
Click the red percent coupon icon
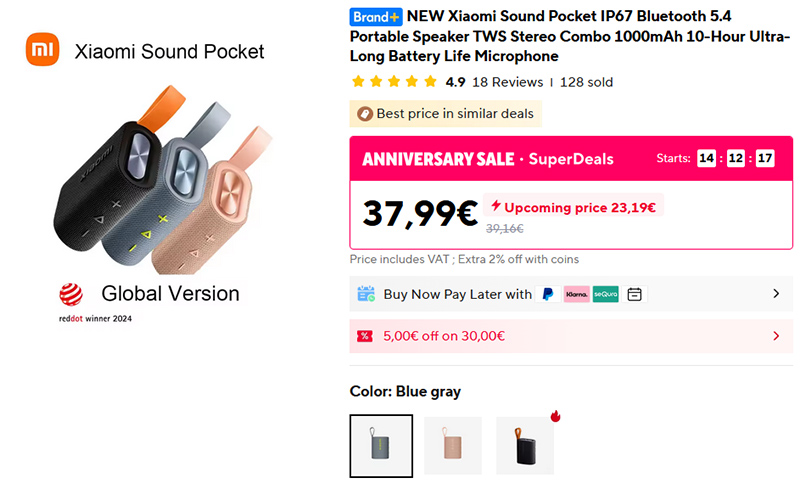coord(366,336)
